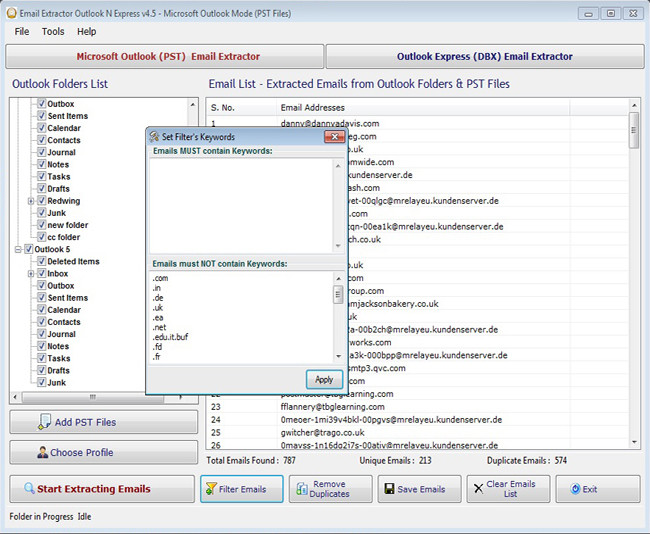The width and height of the screenshot is (650, 534).
Task: Click the Exit power icon
Action: pos(575,489)
